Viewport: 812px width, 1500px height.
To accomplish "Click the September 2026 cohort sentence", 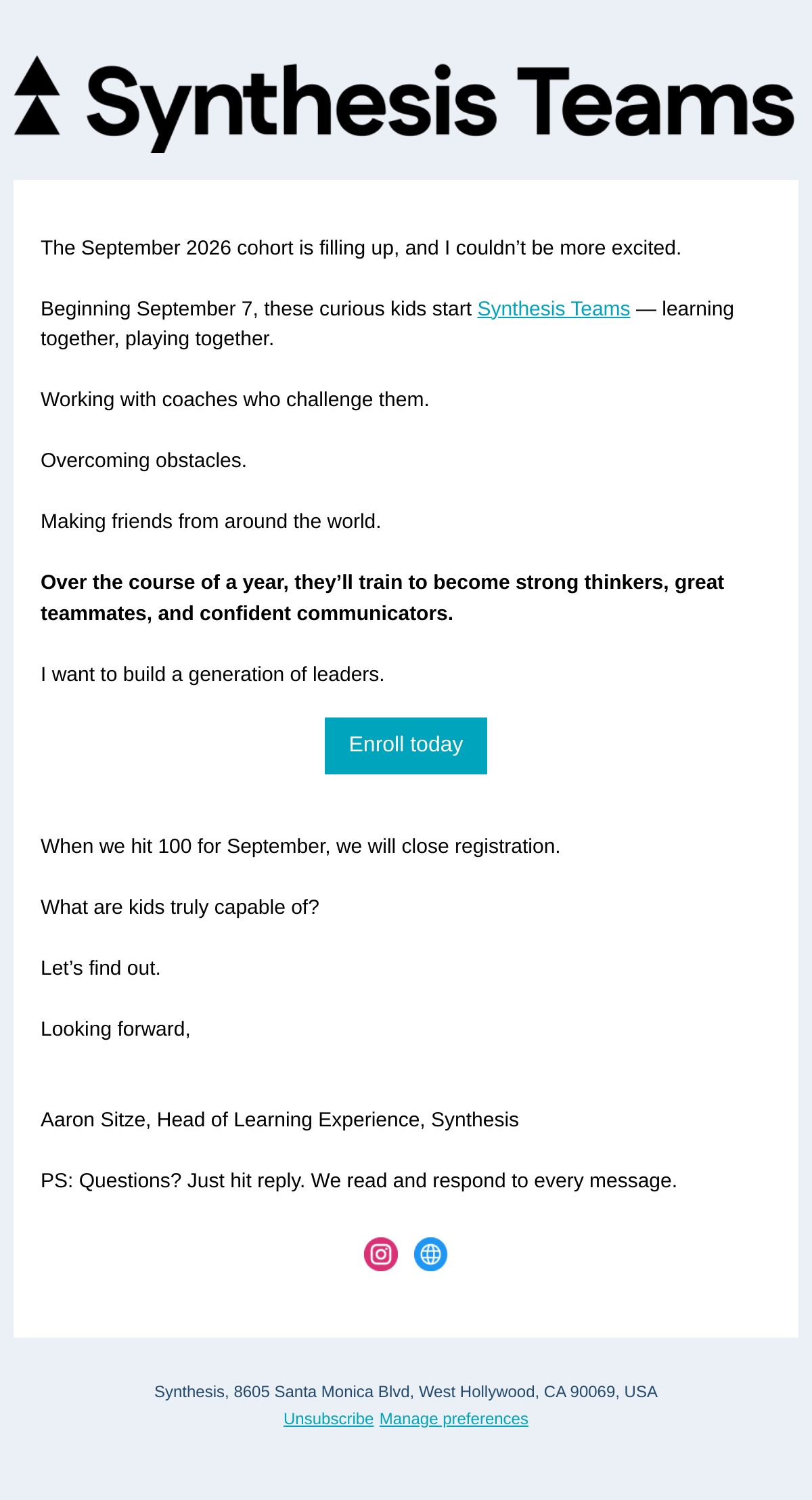I will [x=361, y=248].
